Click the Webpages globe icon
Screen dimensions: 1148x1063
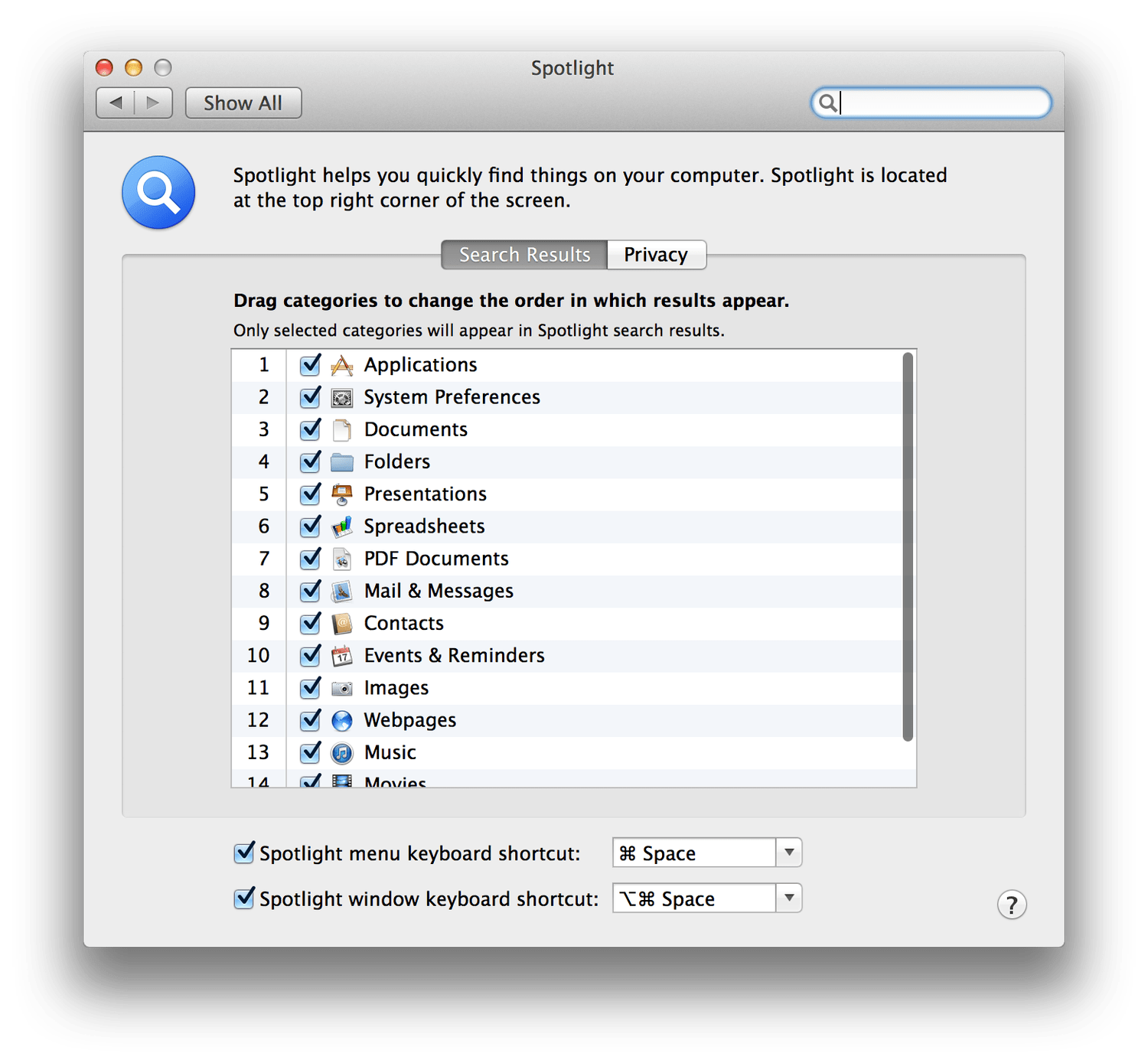click(x=342, y=721)
